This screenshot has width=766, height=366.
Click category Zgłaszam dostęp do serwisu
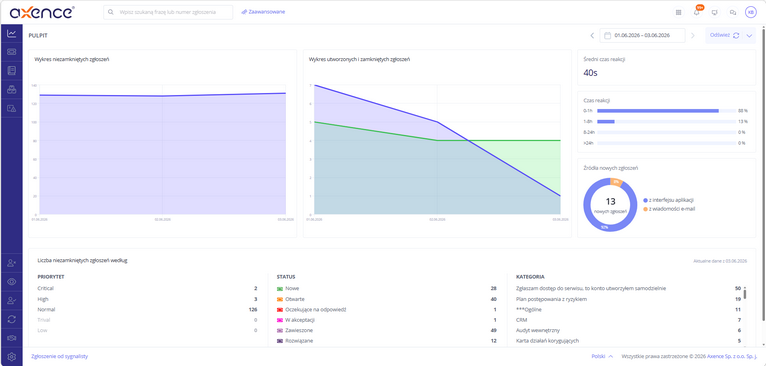pyautogui.click(x=628, y=289)
